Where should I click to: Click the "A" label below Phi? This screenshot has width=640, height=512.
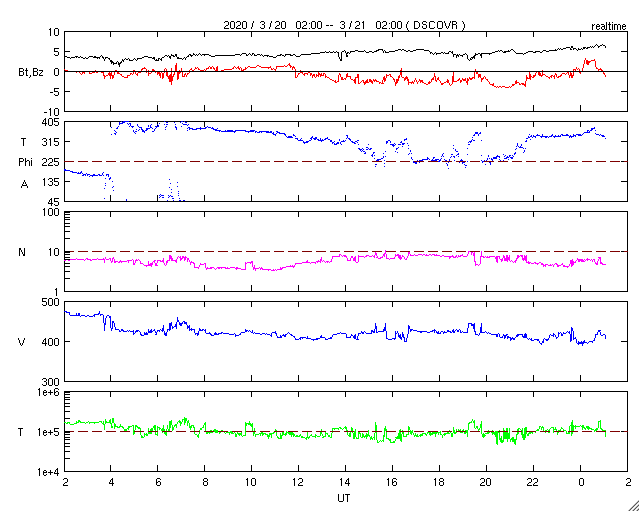coord(24,185)
